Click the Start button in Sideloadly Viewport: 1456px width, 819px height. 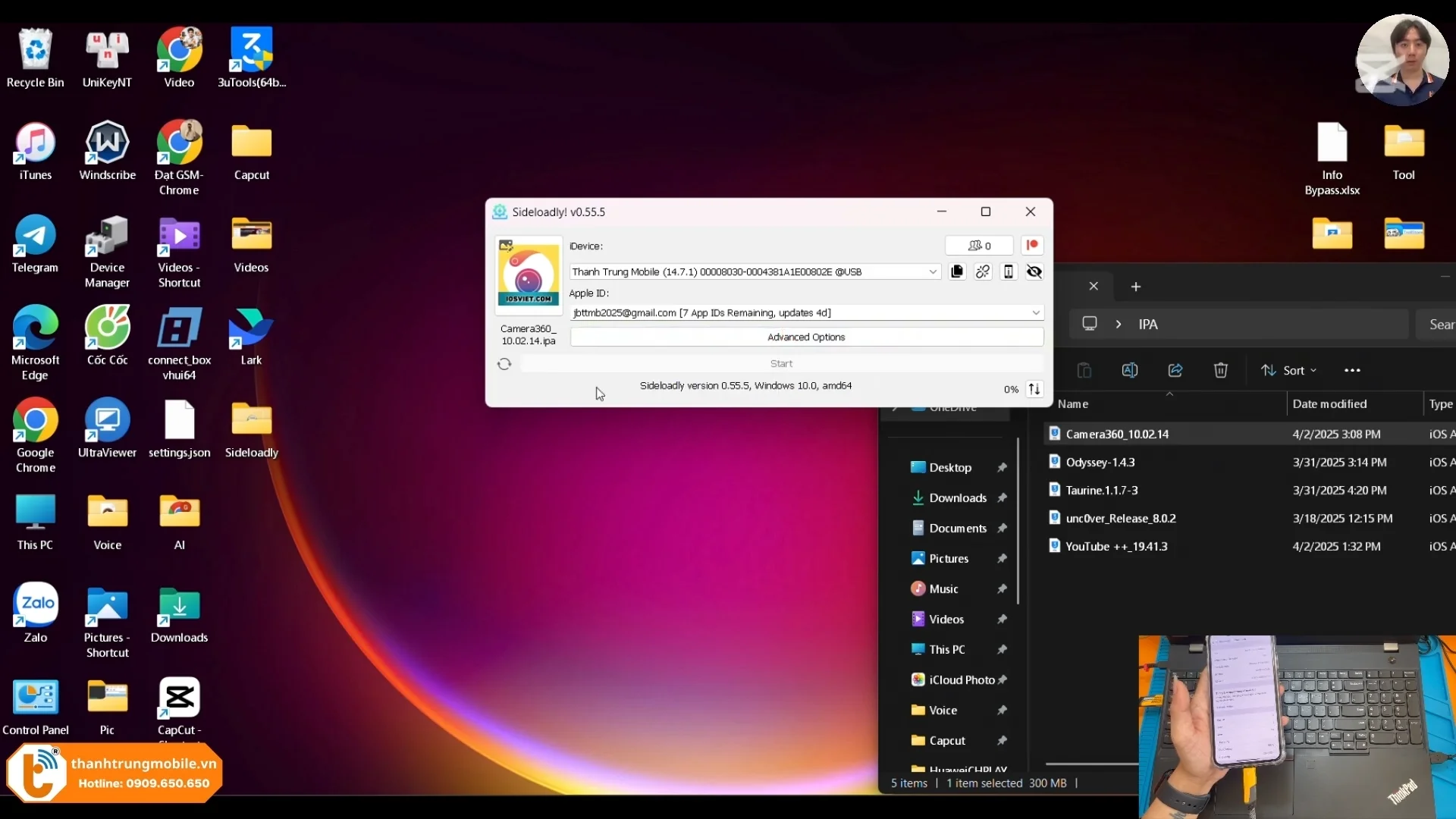(781, 363)
